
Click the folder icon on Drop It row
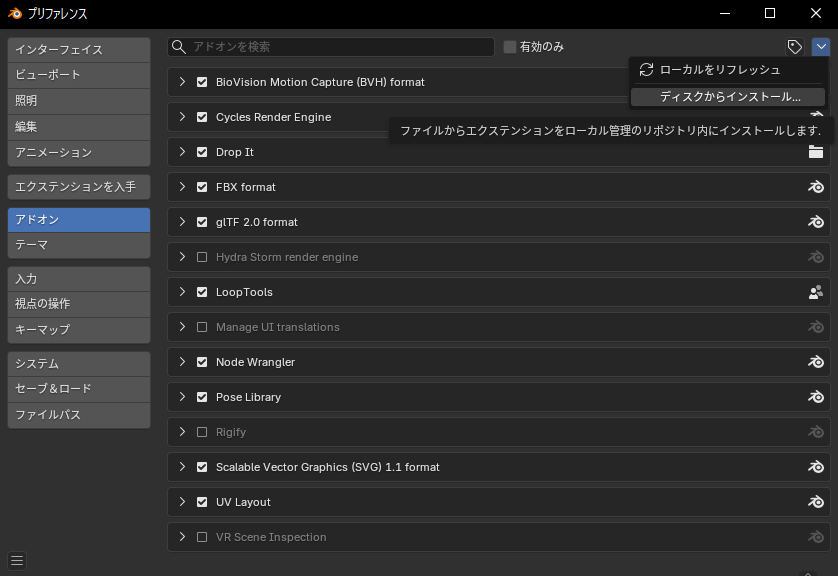[x=816, y=152]
